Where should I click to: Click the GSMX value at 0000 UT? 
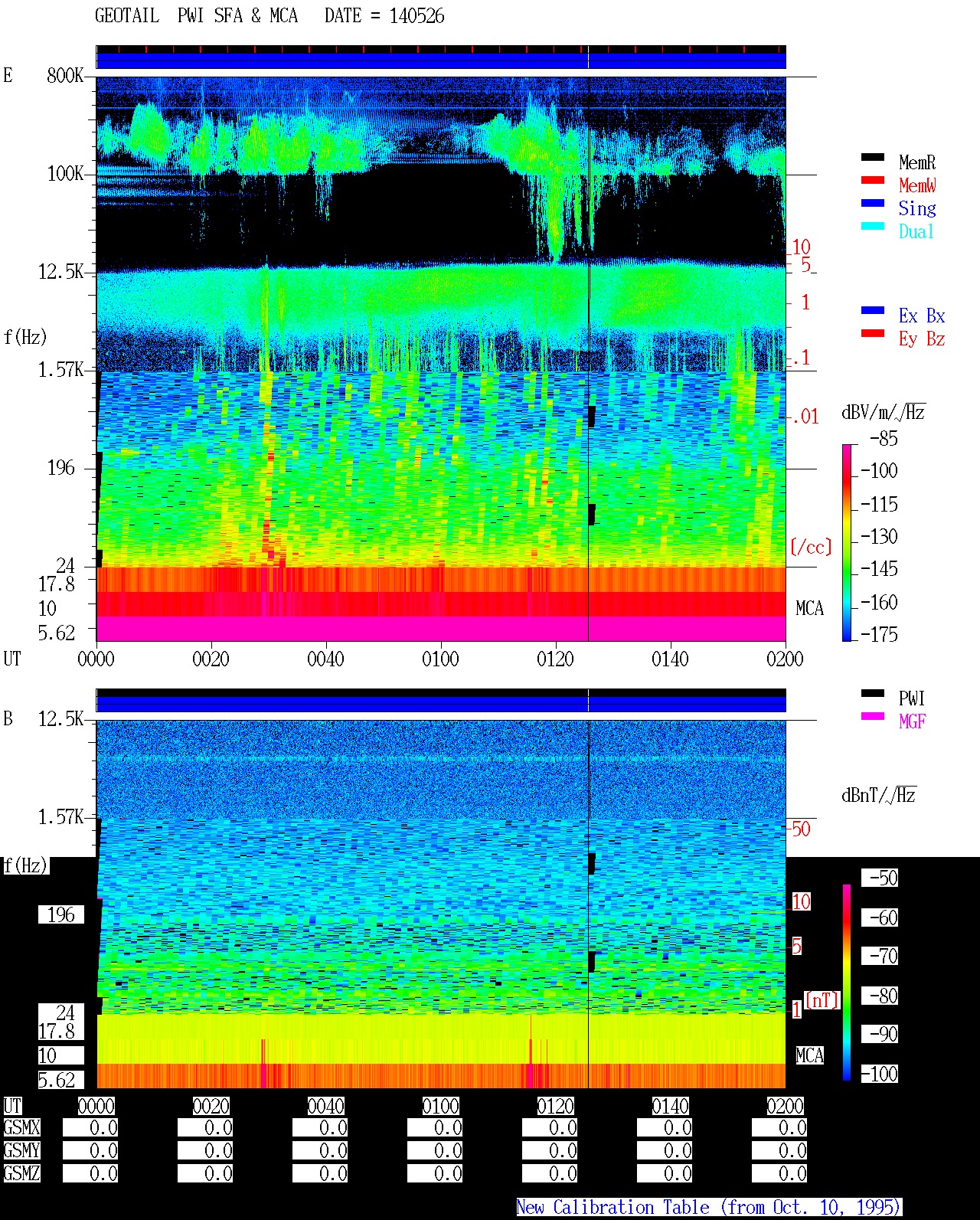point(90,1128)
